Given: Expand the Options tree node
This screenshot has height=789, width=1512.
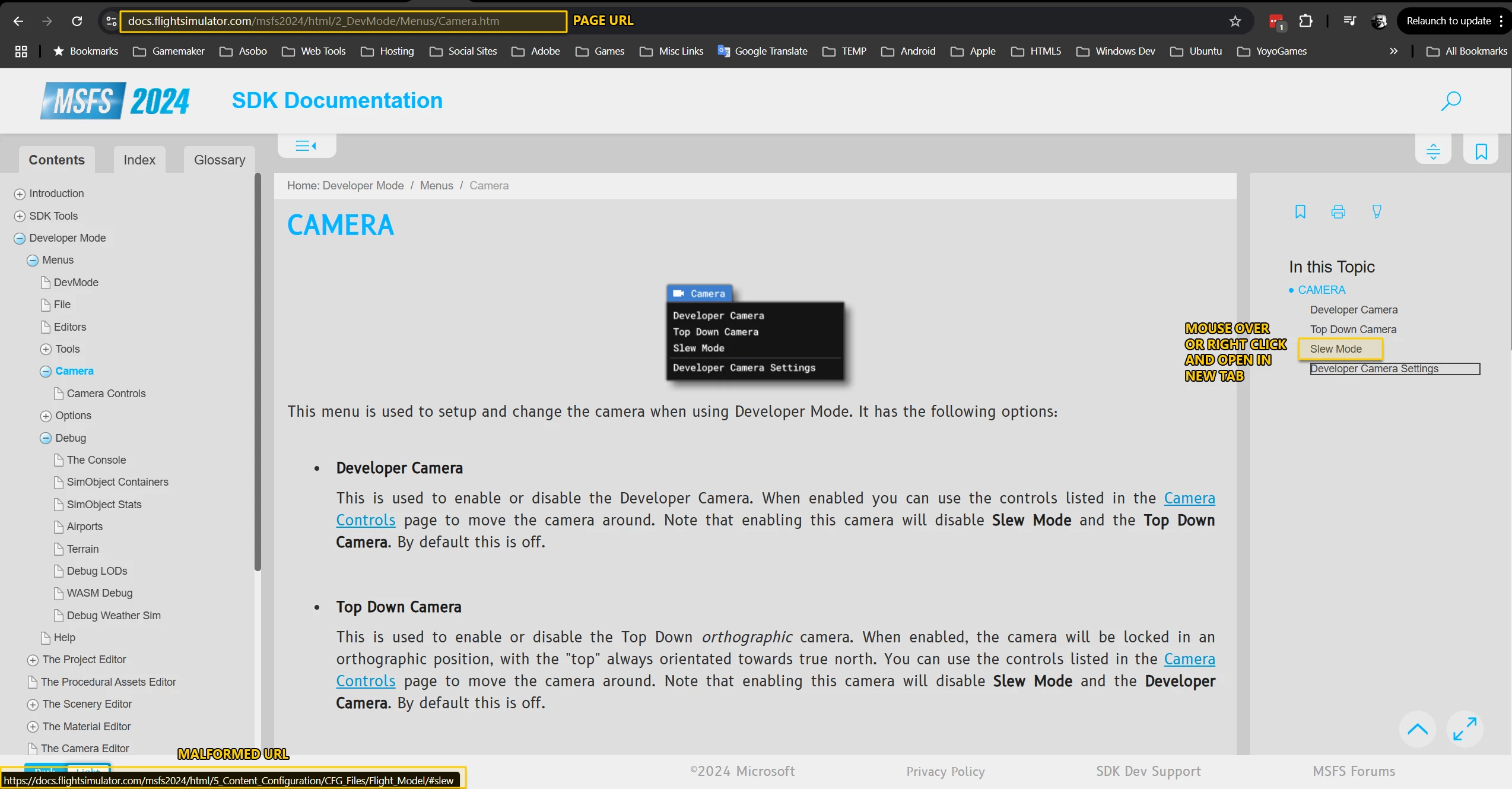Looking at the screenshot, I should (46, 416).
